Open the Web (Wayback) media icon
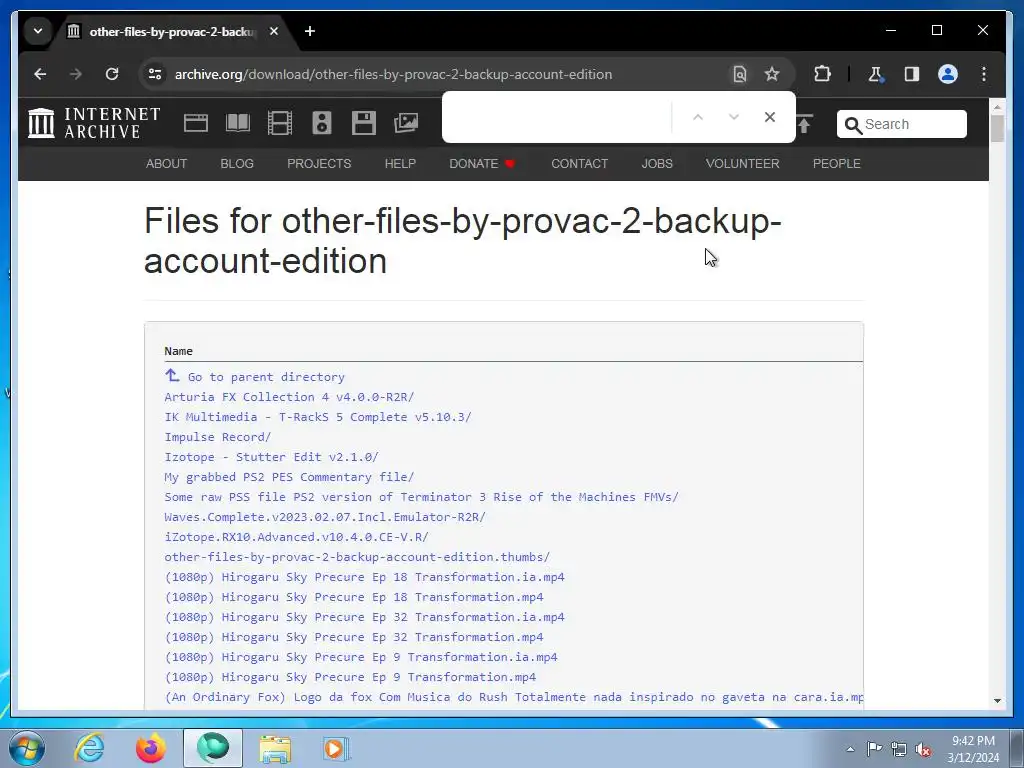Viewport: 1024px width, 768px height. [x=195, y=123]
